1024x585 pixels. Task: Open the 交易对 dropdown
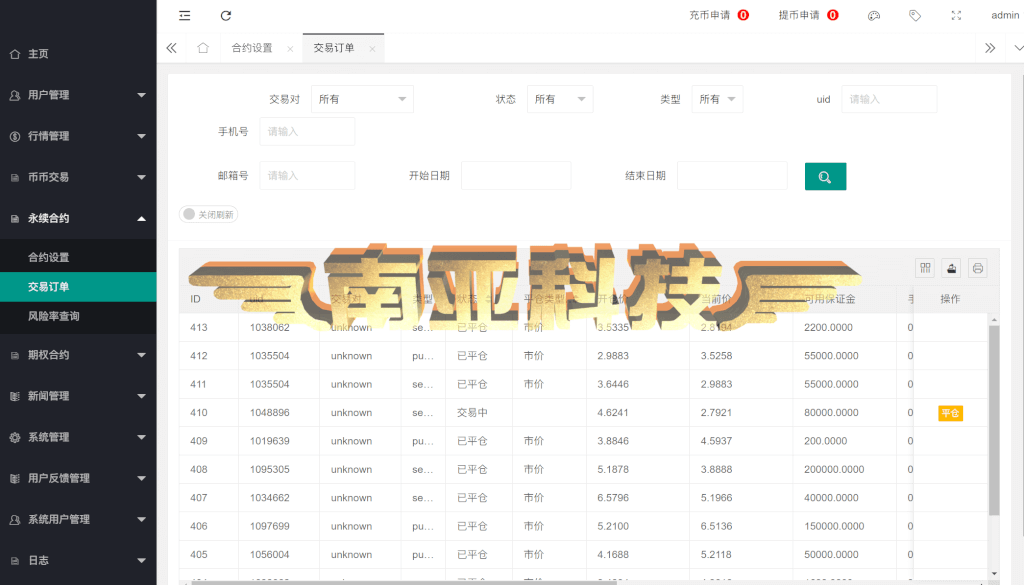(362, 99)
